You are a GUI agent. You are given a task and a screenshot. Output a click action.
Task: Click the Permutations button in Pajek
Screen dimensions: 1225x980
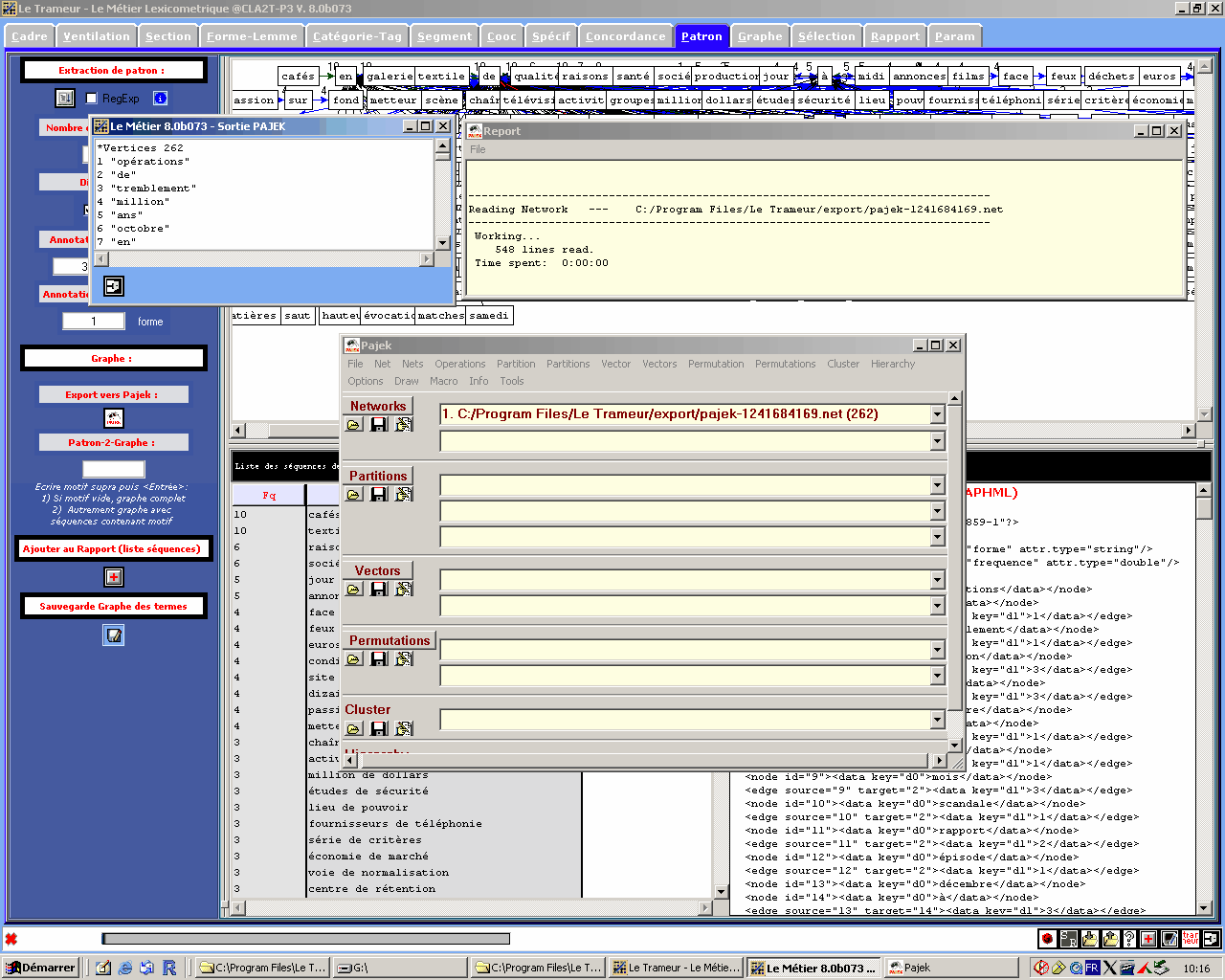390,640
